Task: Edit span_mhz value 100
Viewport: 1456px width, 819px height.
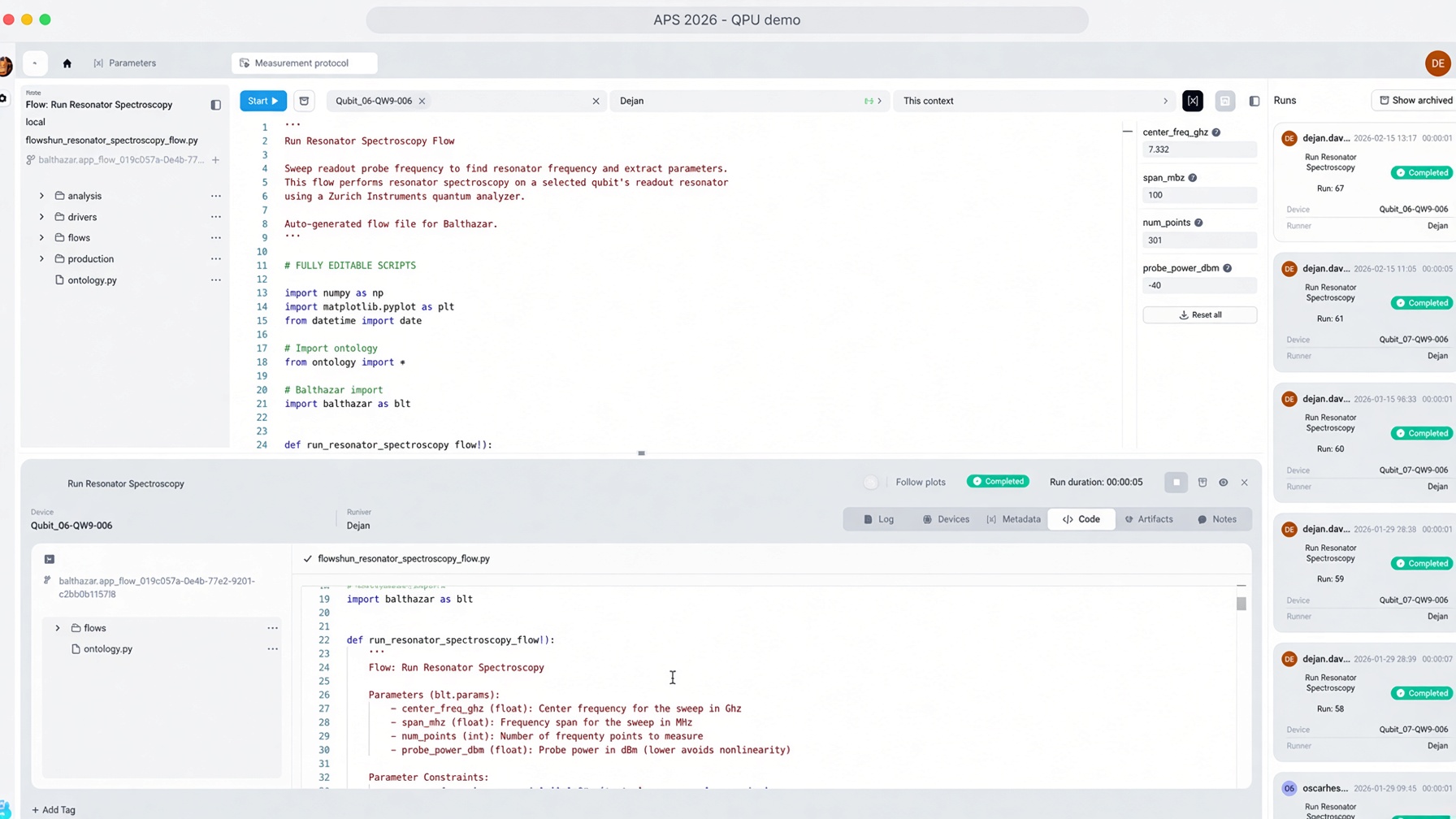Action: pos(1199,195)
